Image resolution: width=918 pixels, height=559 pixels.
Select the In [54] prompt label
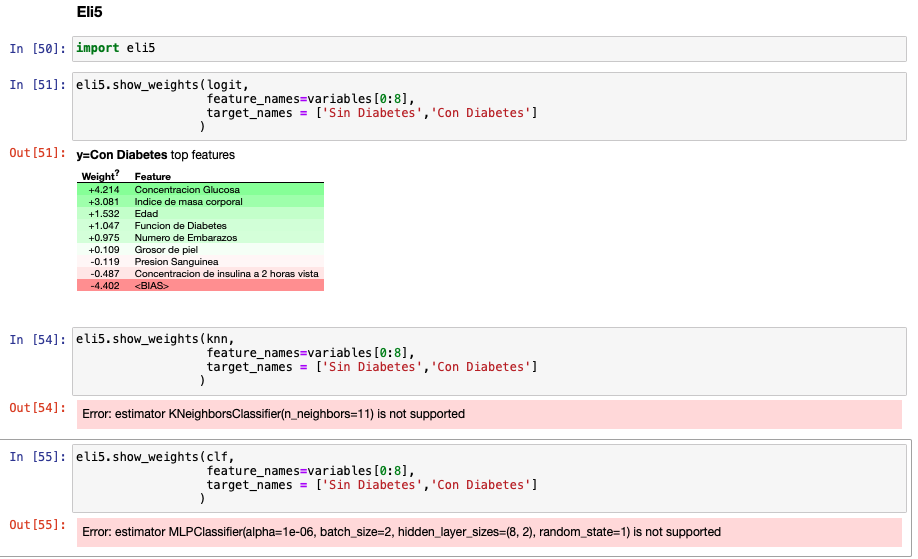(37, 339)
